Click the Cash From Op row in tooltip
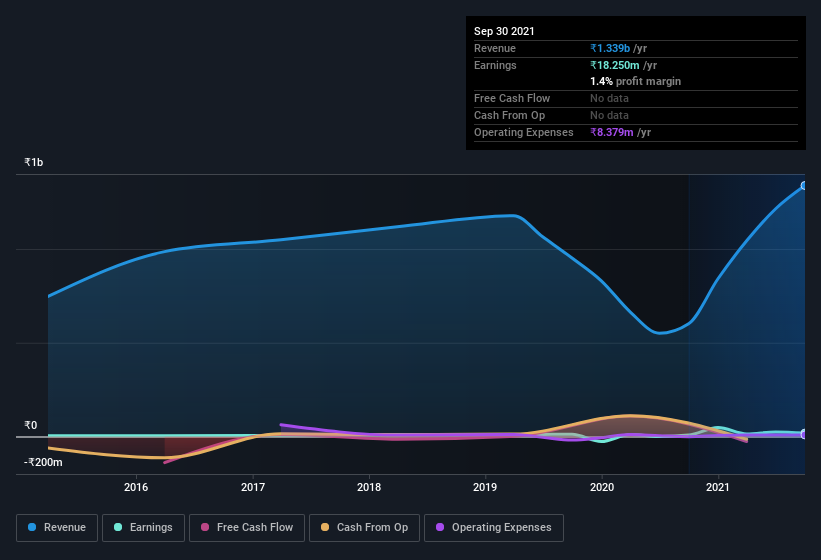 636,116
